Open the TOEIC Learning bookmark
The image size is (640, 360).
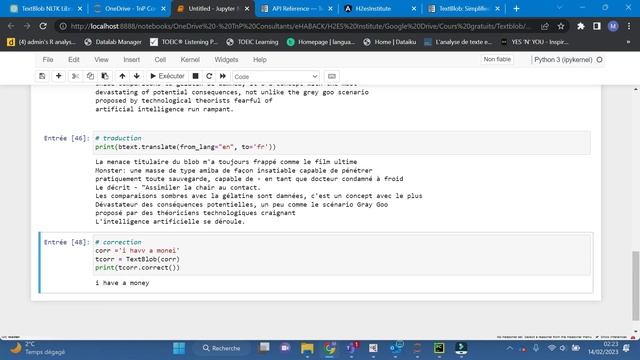pos(252,42)
